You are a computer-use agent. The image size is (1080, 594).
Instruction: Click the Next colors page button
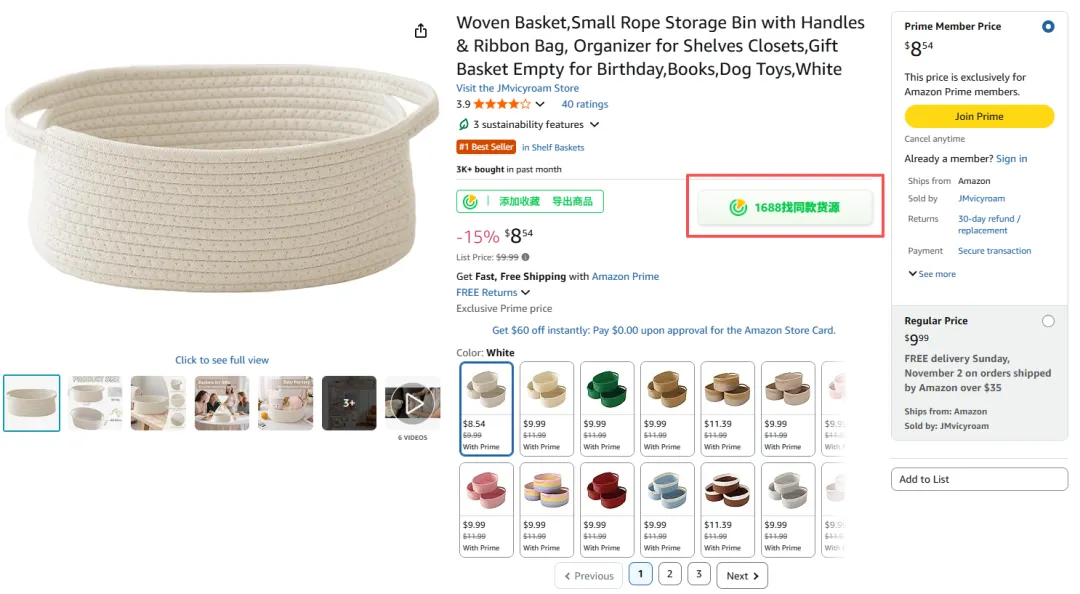(743, 576)
